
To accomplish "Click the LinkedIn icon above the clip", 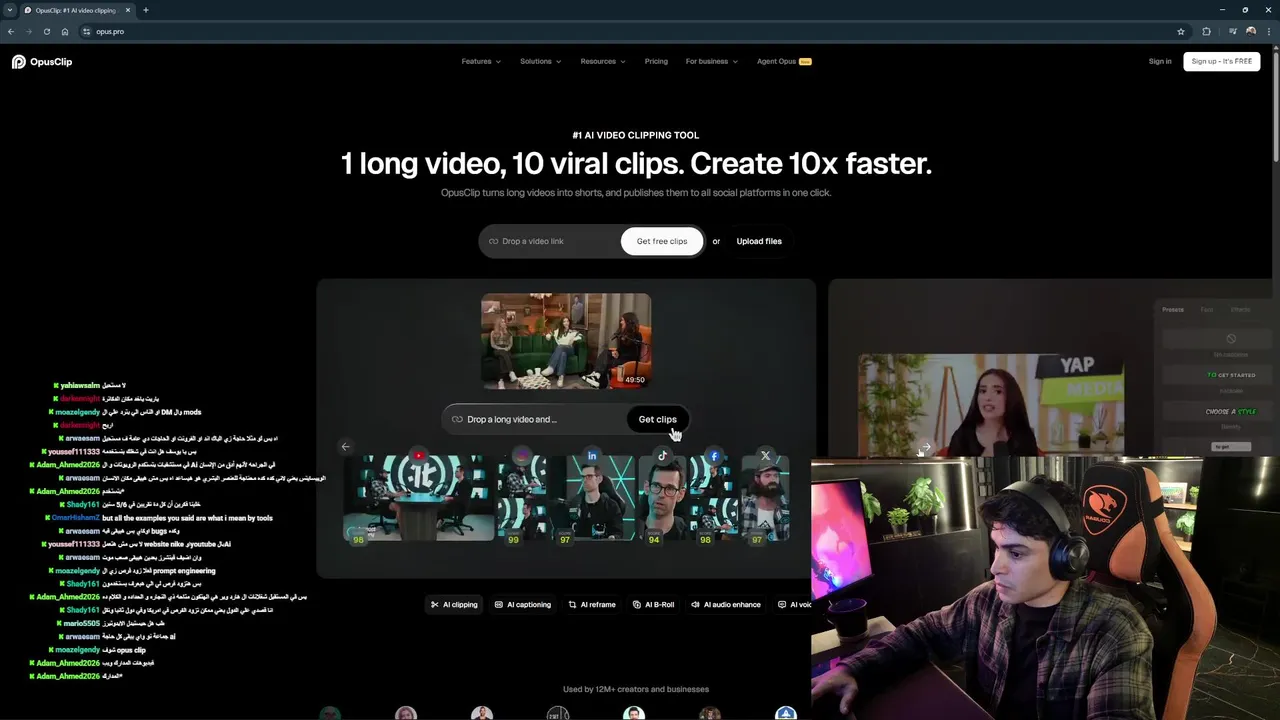I will coord(592,456).
